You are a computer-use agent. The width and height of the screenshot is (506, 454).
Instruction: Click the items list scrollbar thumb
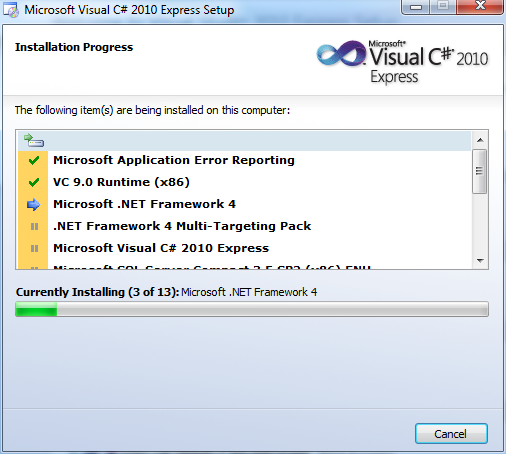pyautogui.click(x=480, y=171)
